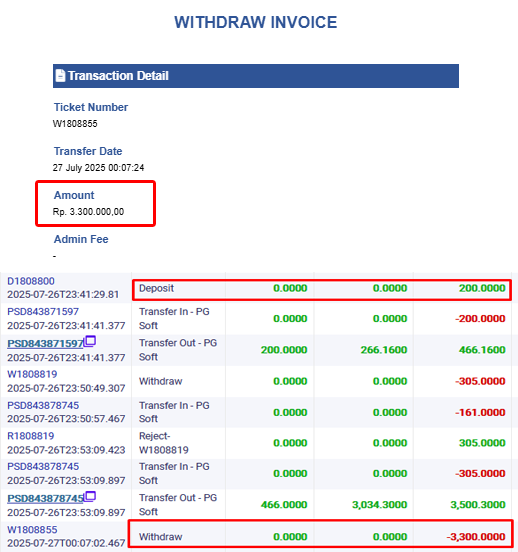
Task: Click the Amount label
Action: coord(74,195)
